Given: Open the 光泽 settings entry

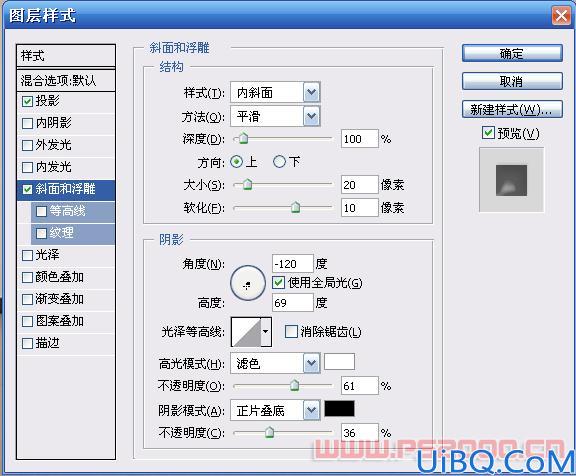Looking at the screenshot, I should point(47,255).
